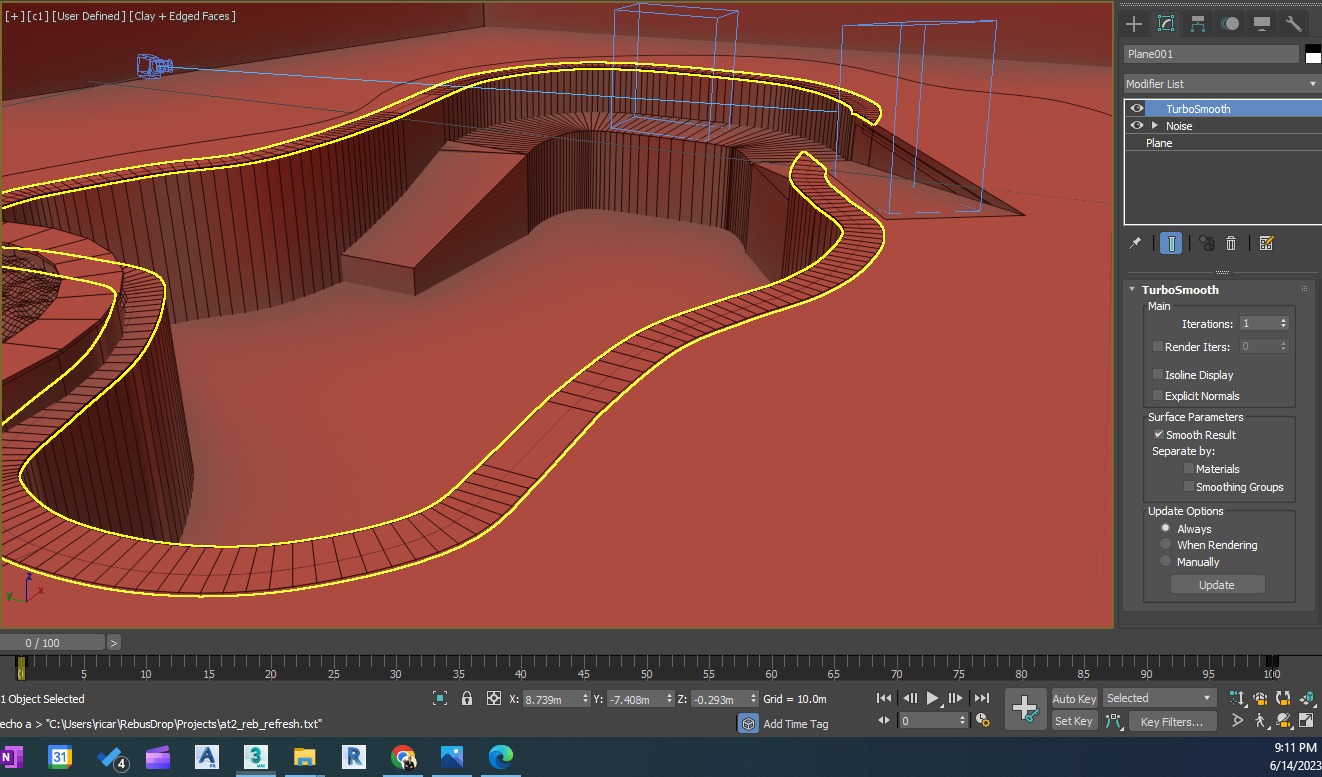Click the current frame spinner arrows
This screenshot has height=777, width=1322.
[963, 720]
